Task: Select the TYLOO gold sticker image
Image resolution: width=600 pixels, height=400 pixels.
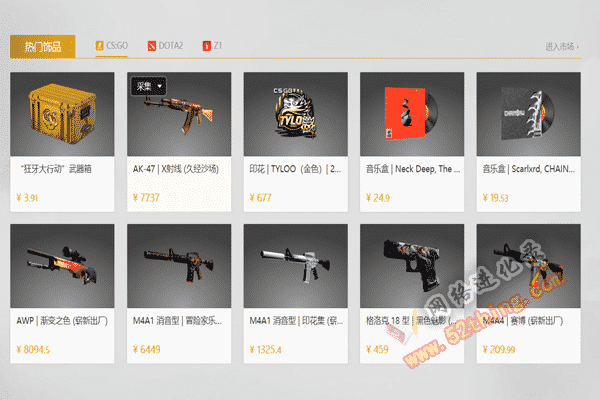Action: click(296, 114)
